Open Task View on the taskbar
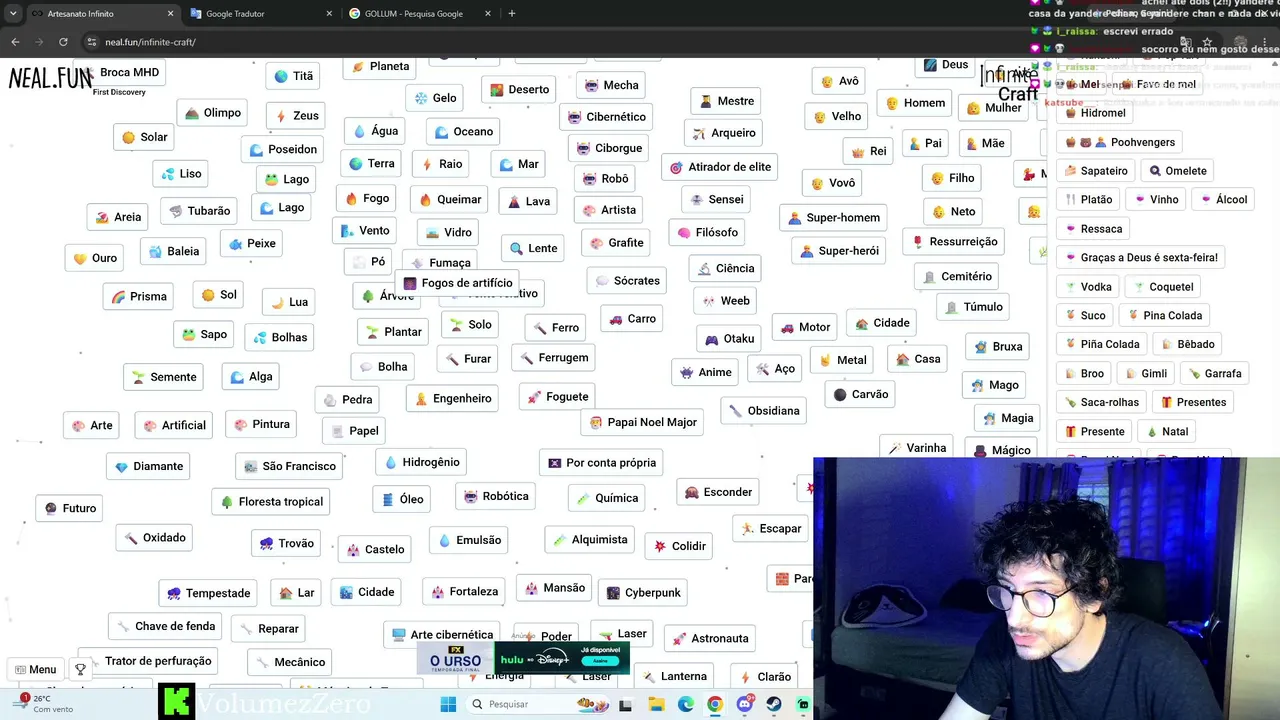This screenshot has width=1280, height=720. pos(626,704)
